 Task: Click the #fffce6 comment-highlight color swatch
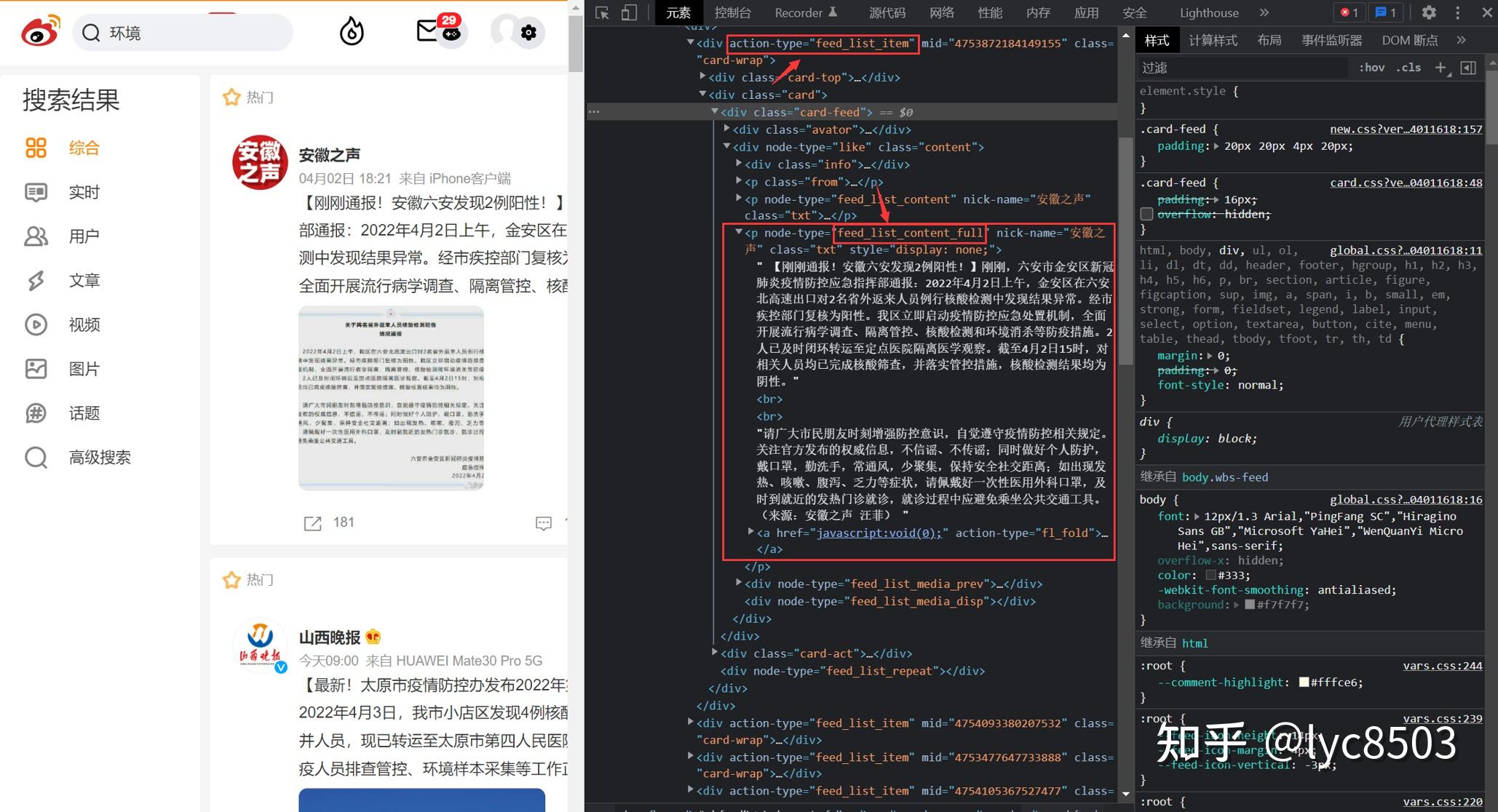click(x=1304, y=682)
